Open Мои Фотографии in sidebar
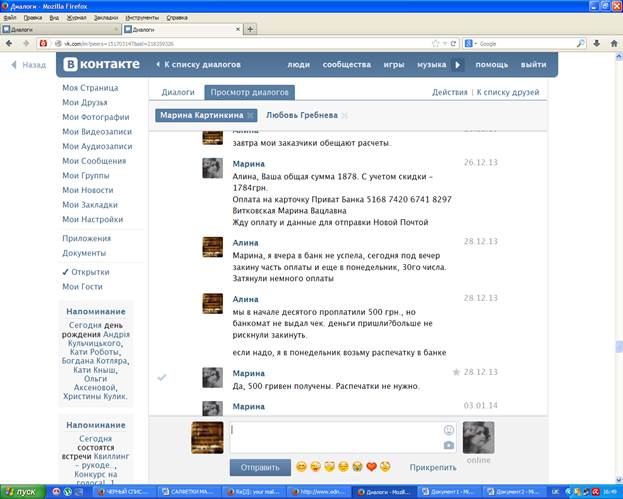The height and width of the screenshot is (499, 623). [x=96, y=117]
